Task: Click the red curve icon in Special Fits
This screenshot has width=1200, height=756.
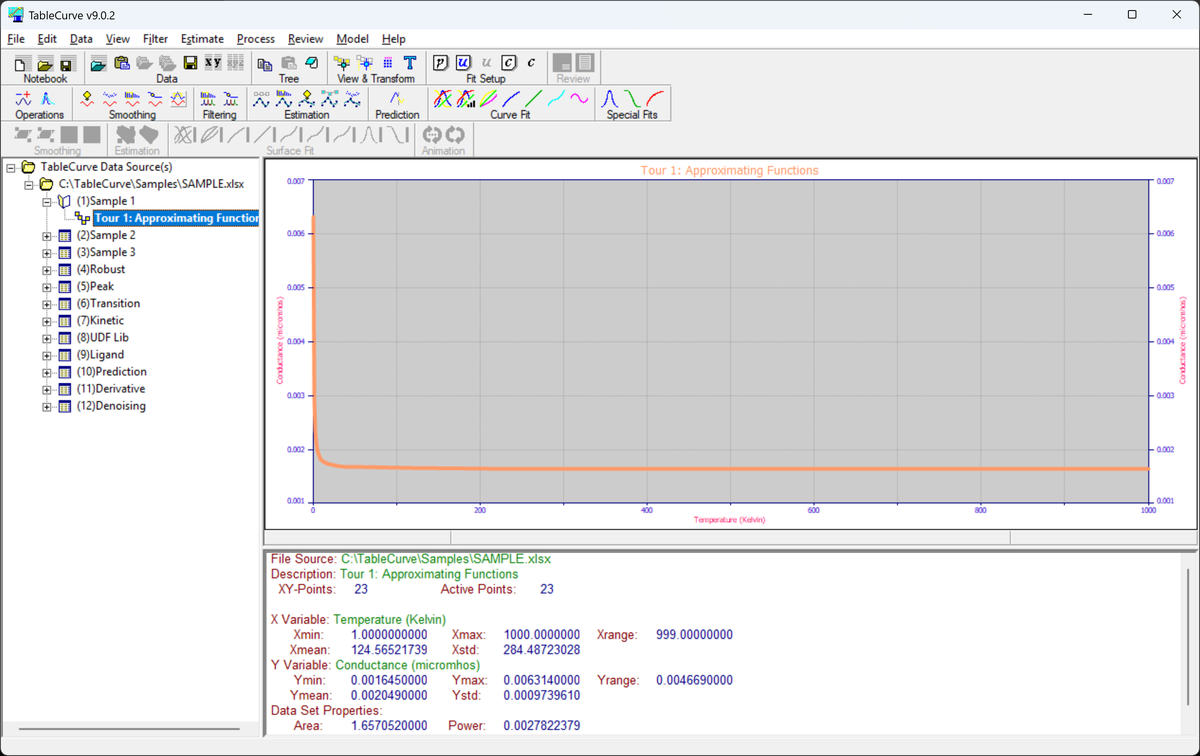Action: [x=656, y=99]
